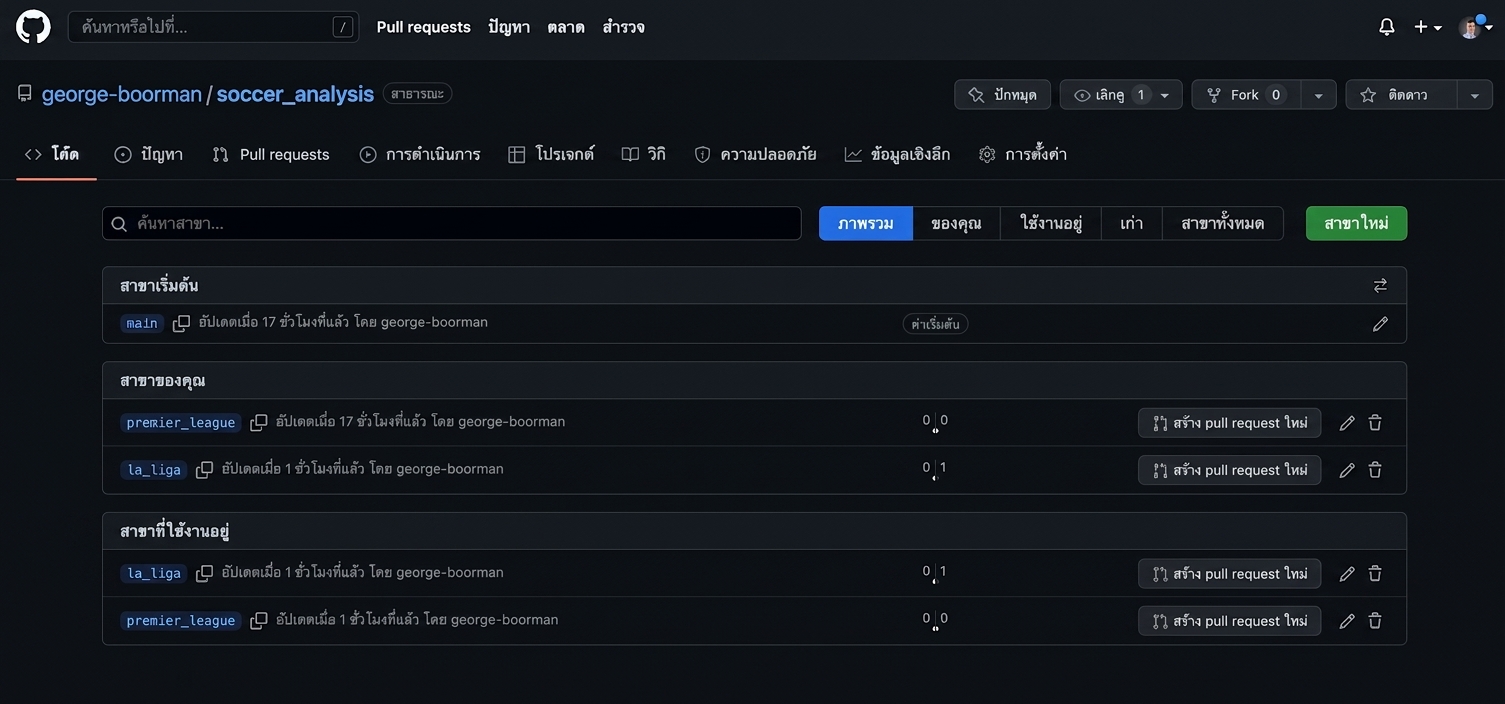
Task: Switch to the ใช้งานอยู่ branches tab
Action: point(1051,223)
